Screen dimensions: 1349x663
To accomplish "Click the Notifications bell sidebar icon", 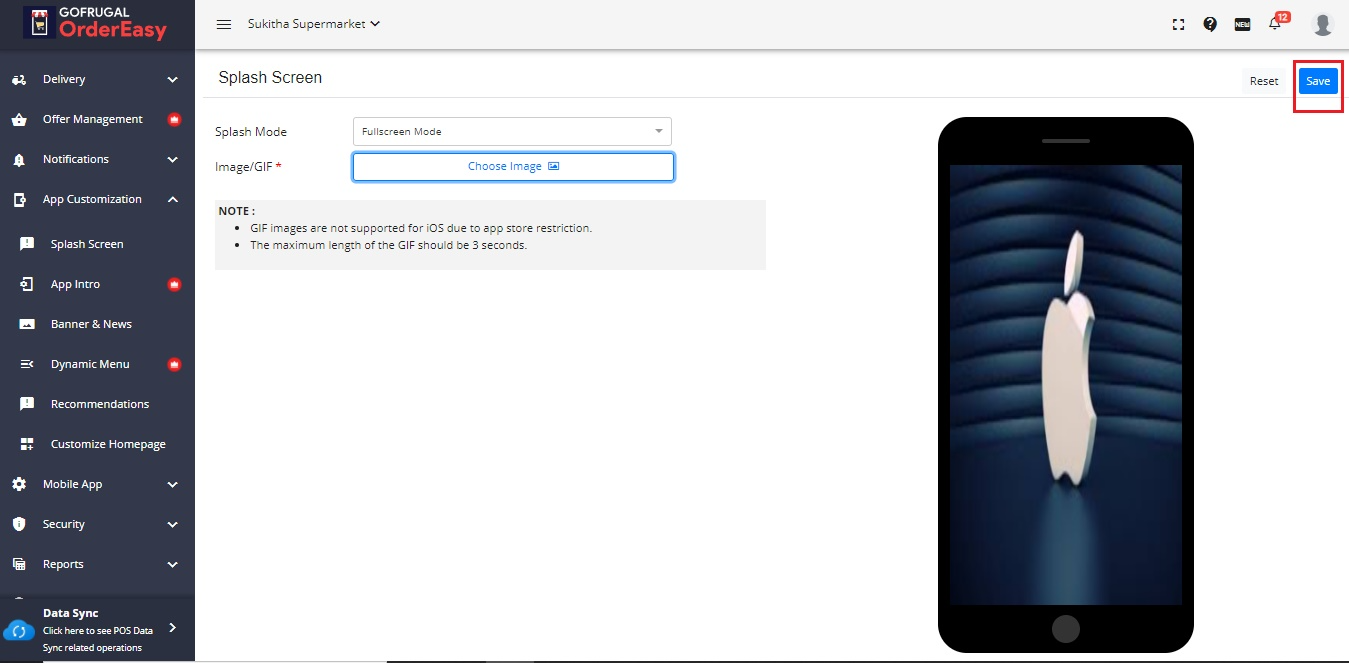I will tap(19, 159).
